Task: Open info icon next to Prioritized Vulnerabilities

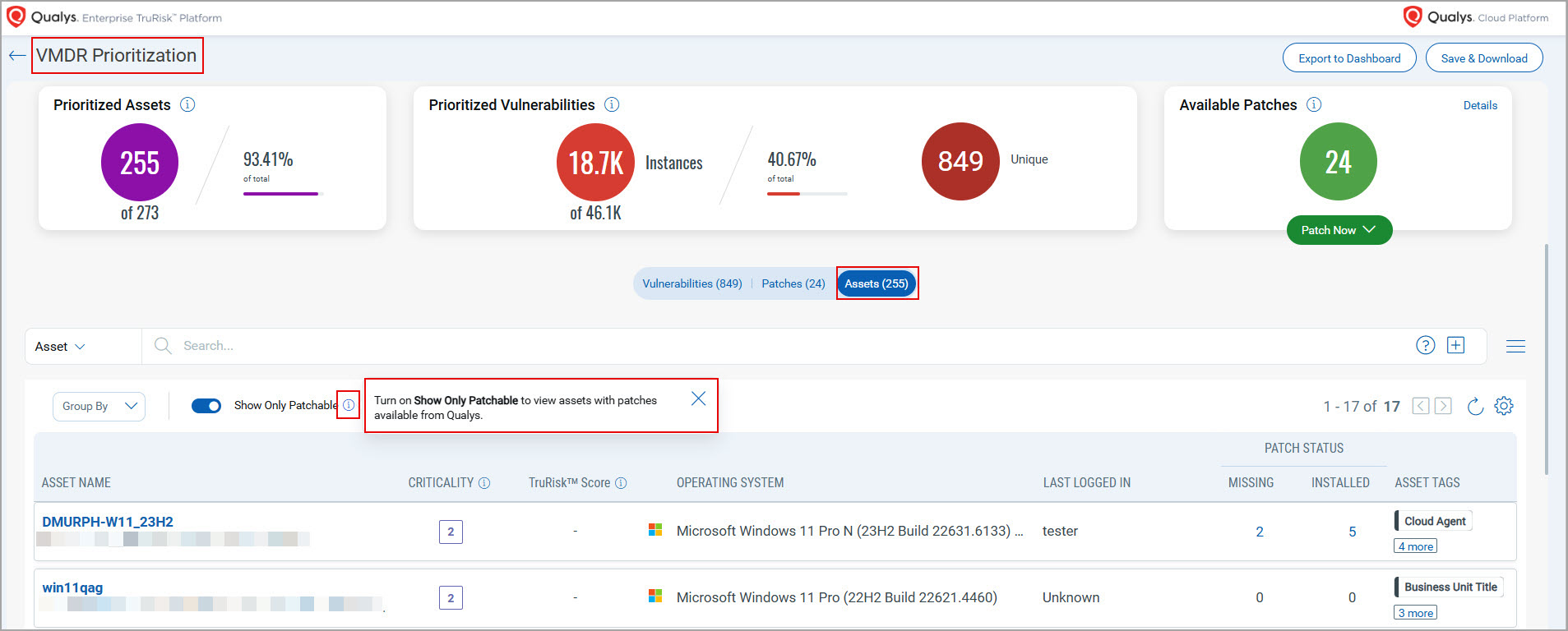Action: [x=612, y=104]
